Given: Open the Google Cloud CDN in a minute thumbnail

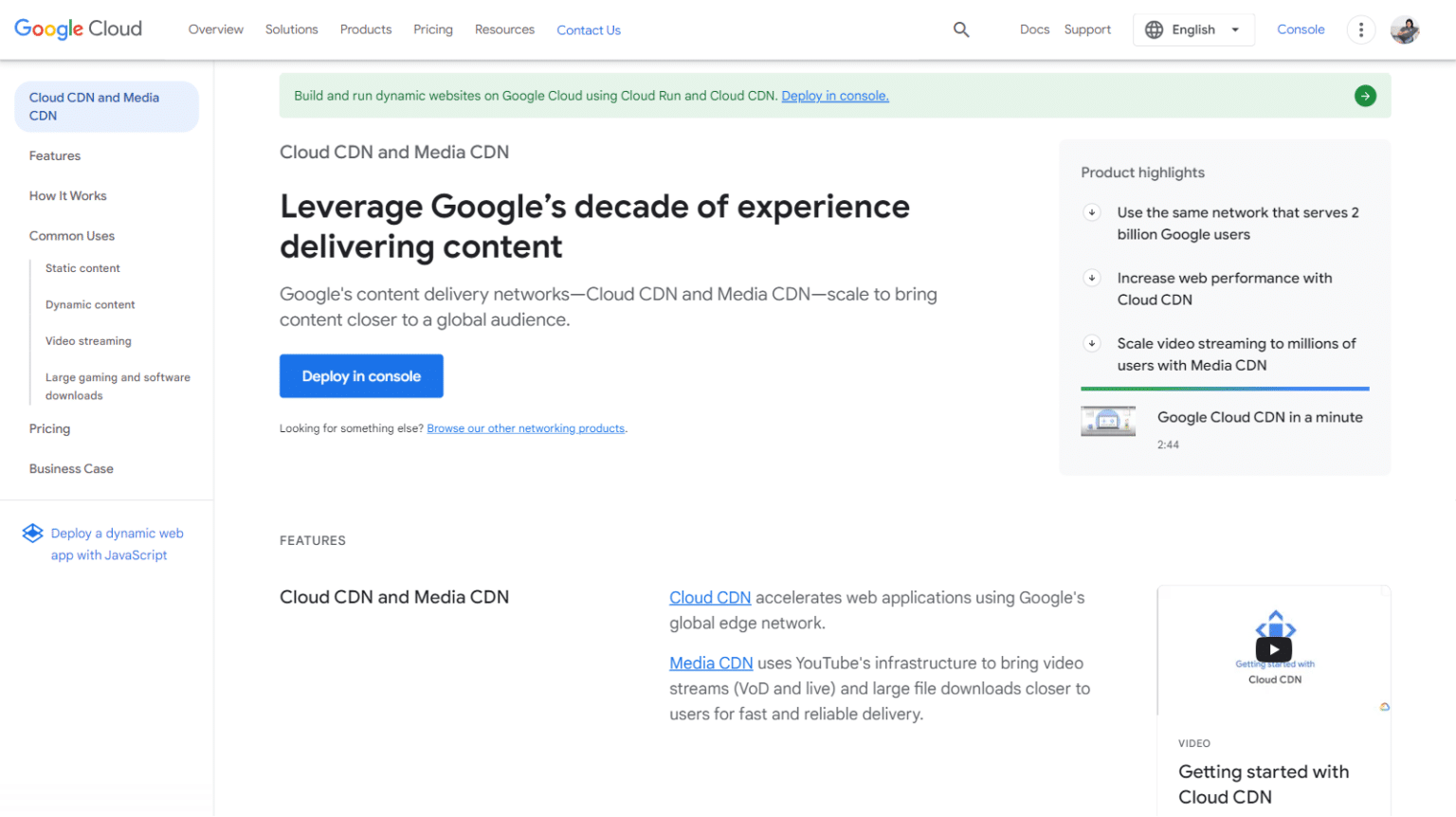Looking at the screenshot, I should point(1107,421).
